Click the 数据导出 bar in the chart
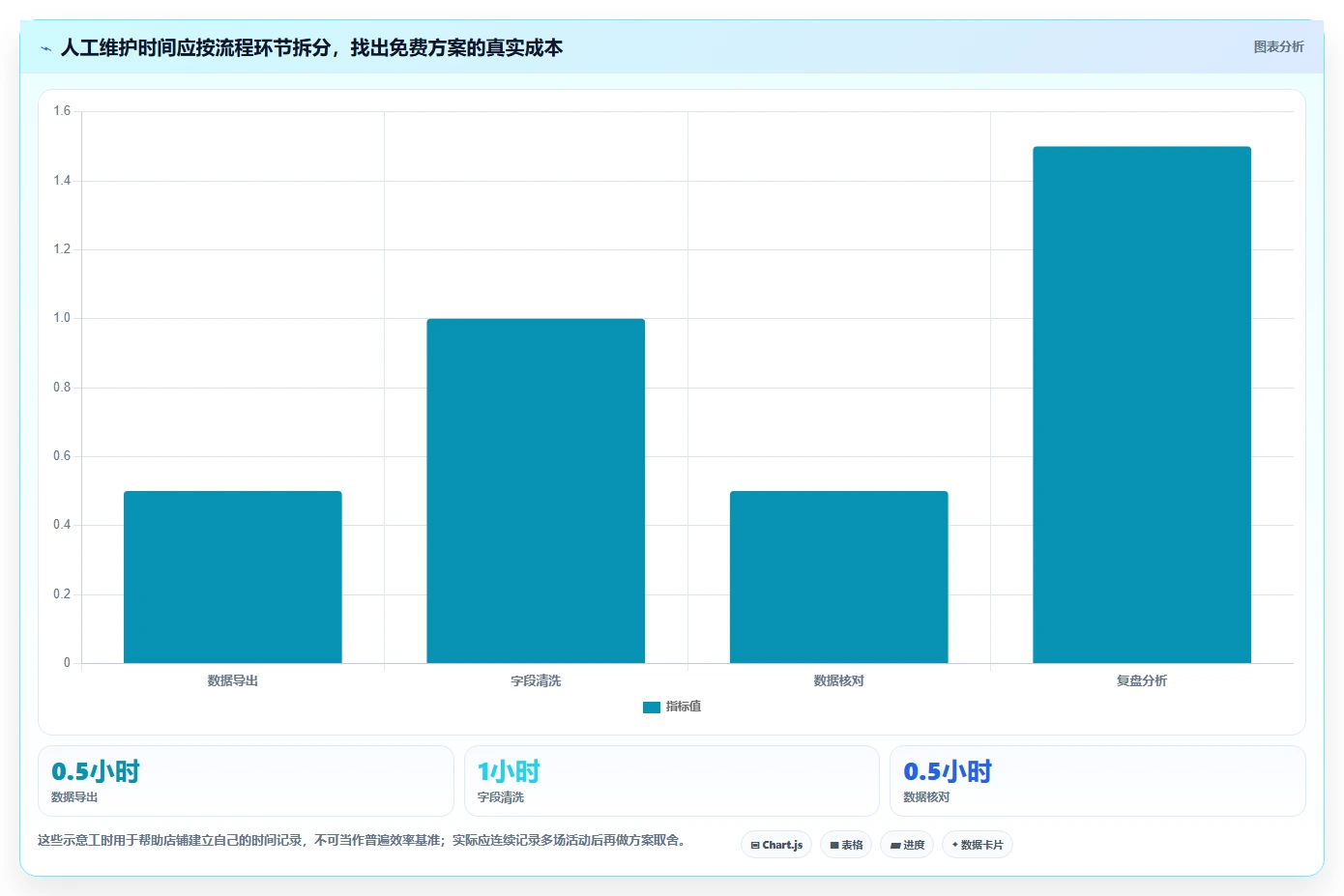1344x896 pixels. point(233,577)
